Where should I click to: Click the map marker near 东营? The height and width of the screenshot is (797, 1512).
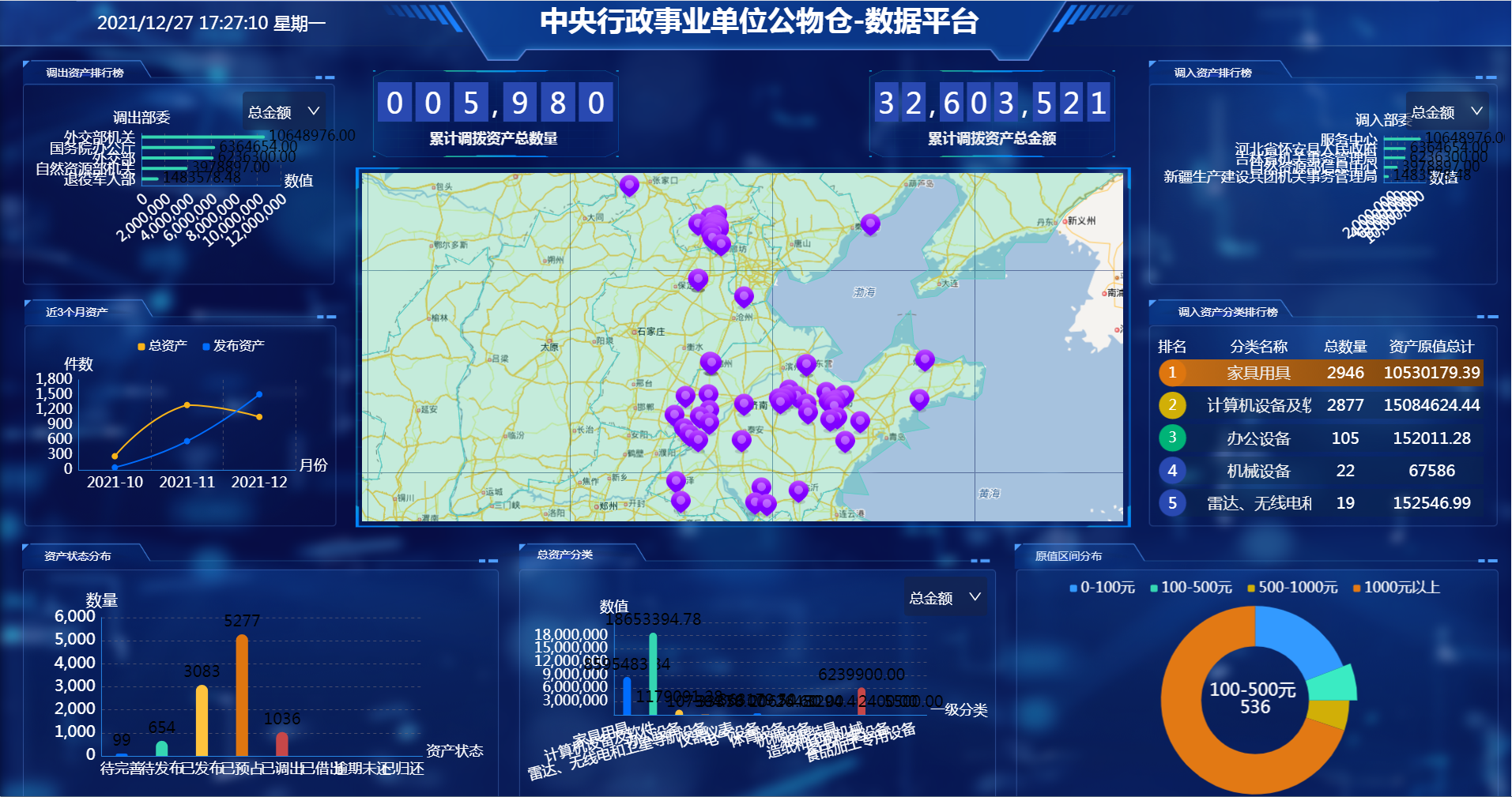click(806, 363)
